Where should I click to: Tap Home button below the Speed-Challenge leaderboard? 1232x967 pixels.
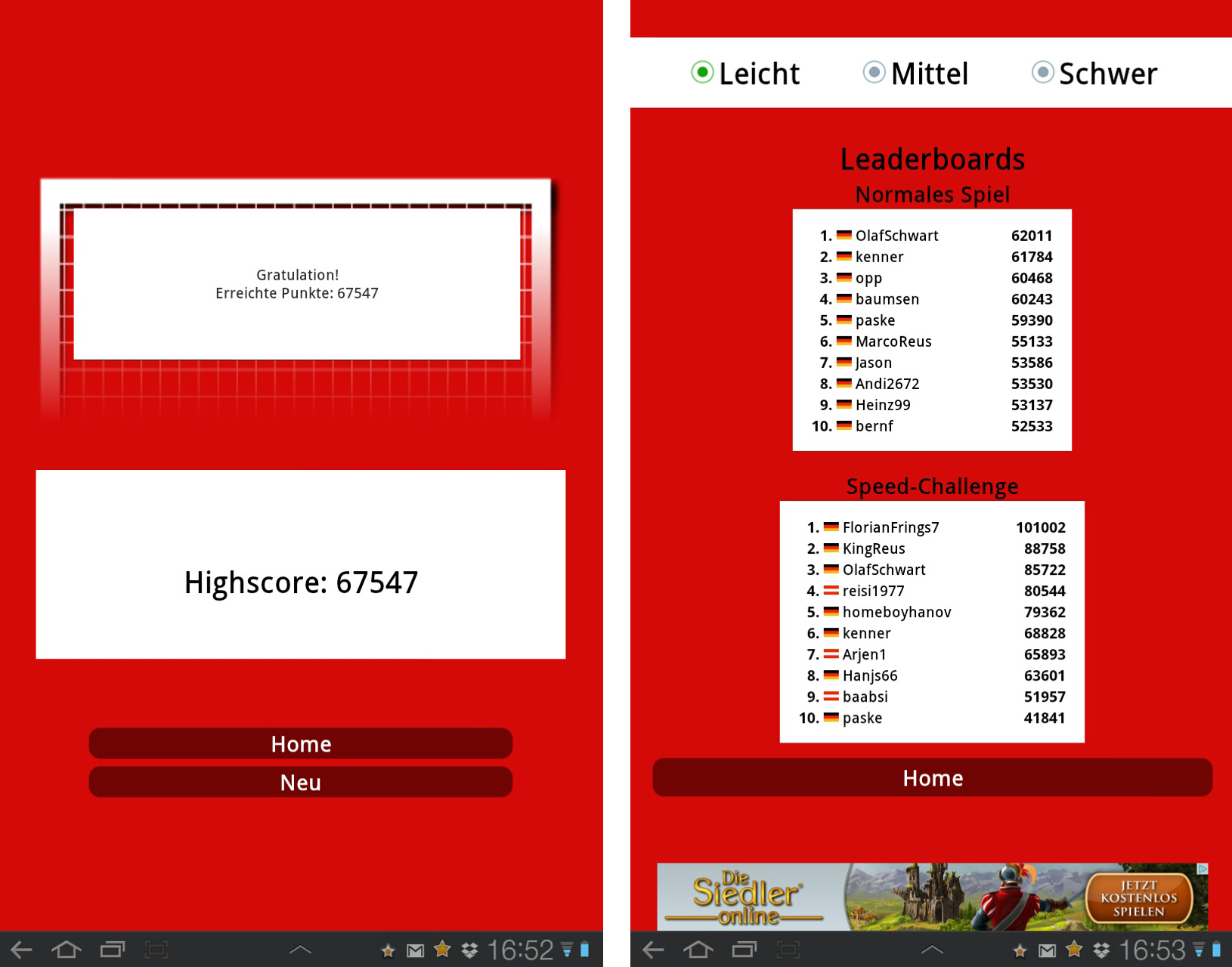[932, 778]
